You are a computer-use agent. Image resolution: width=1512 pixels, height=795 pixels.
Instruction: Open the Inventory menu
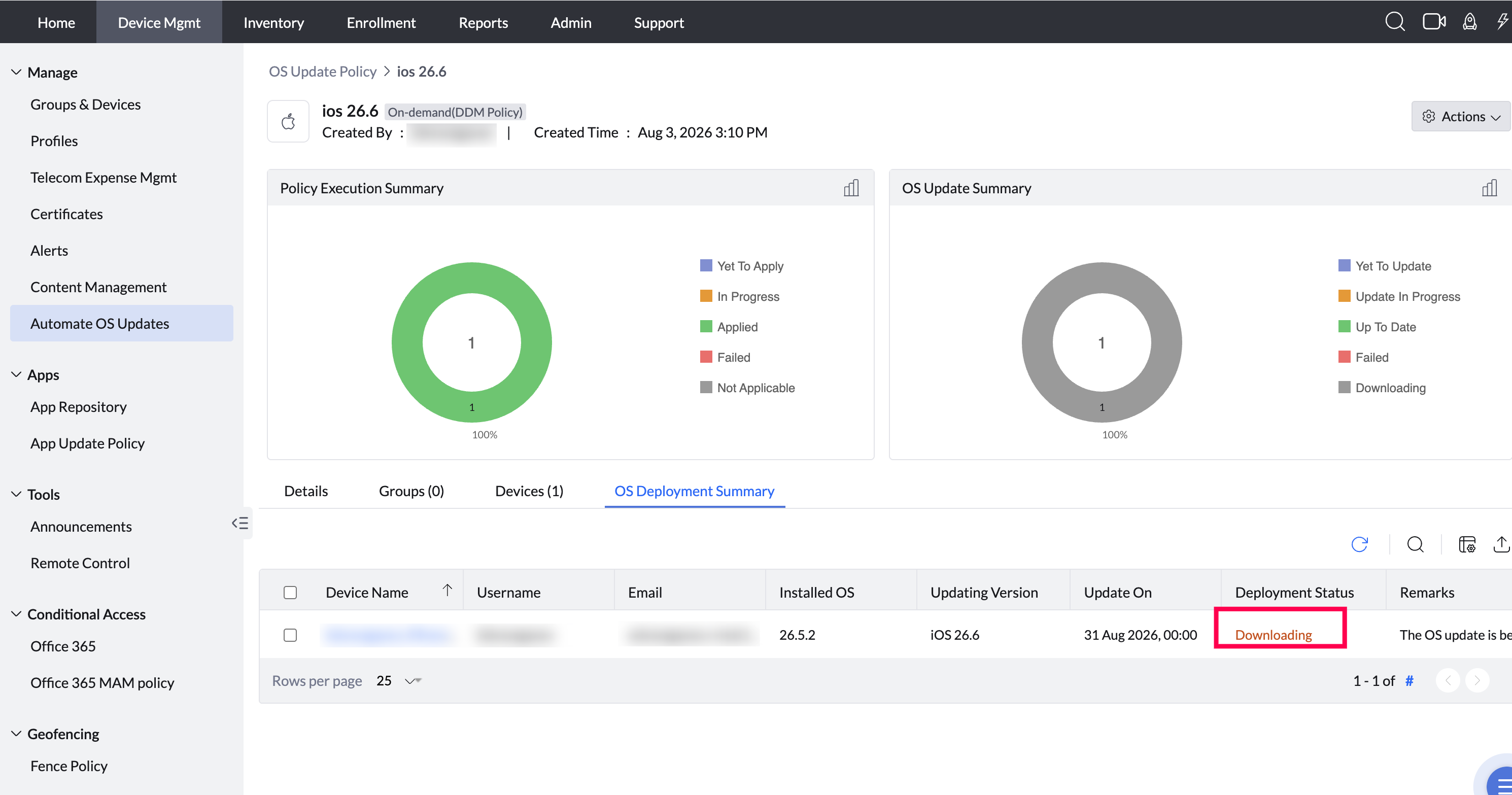coord(273,22)
